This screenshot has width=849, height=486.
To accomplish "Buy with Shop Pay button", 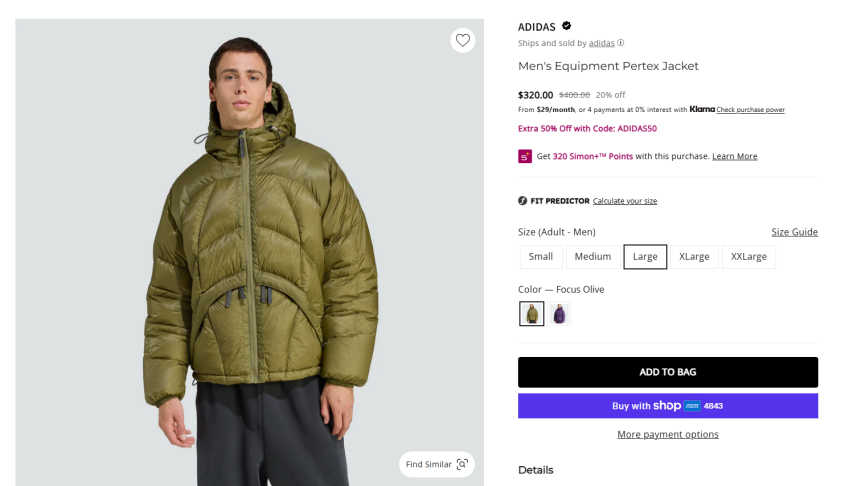I will [x=667, y=406].
